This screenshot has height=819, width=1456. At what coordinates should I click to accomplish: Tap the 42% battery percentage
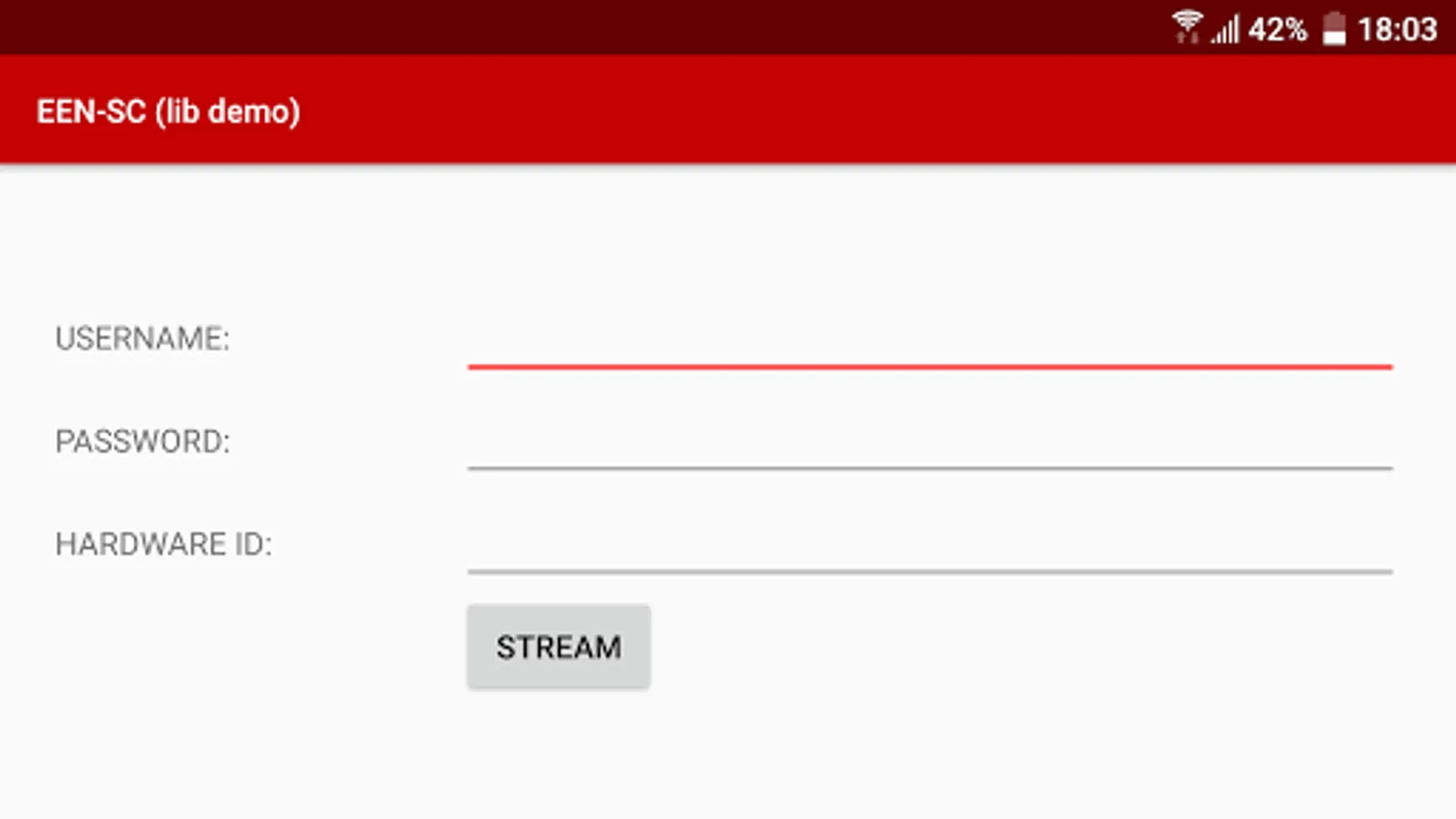point(1278,29)
